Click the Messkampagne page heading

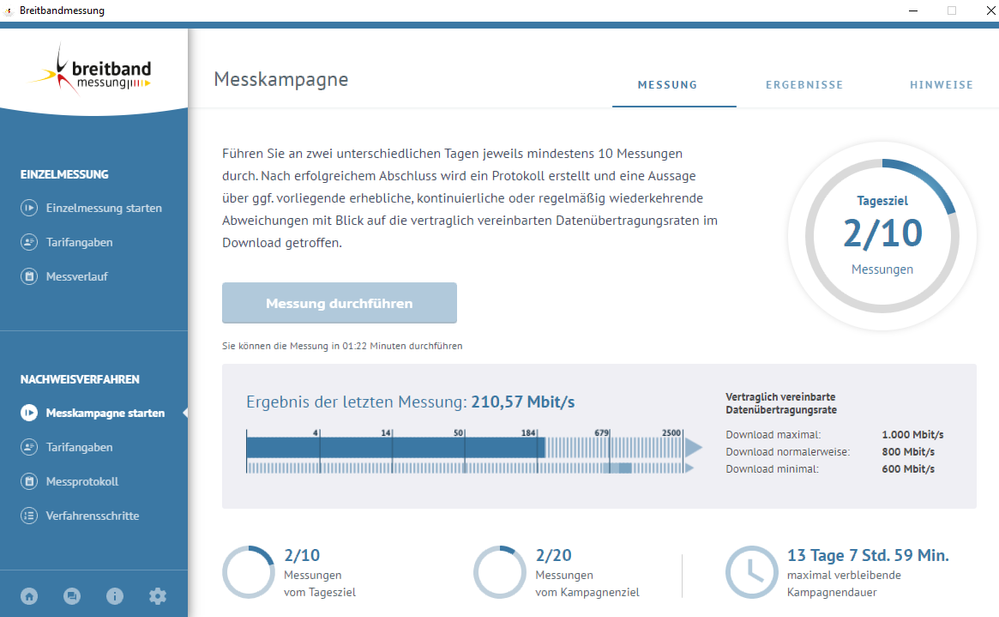point(281,79)
